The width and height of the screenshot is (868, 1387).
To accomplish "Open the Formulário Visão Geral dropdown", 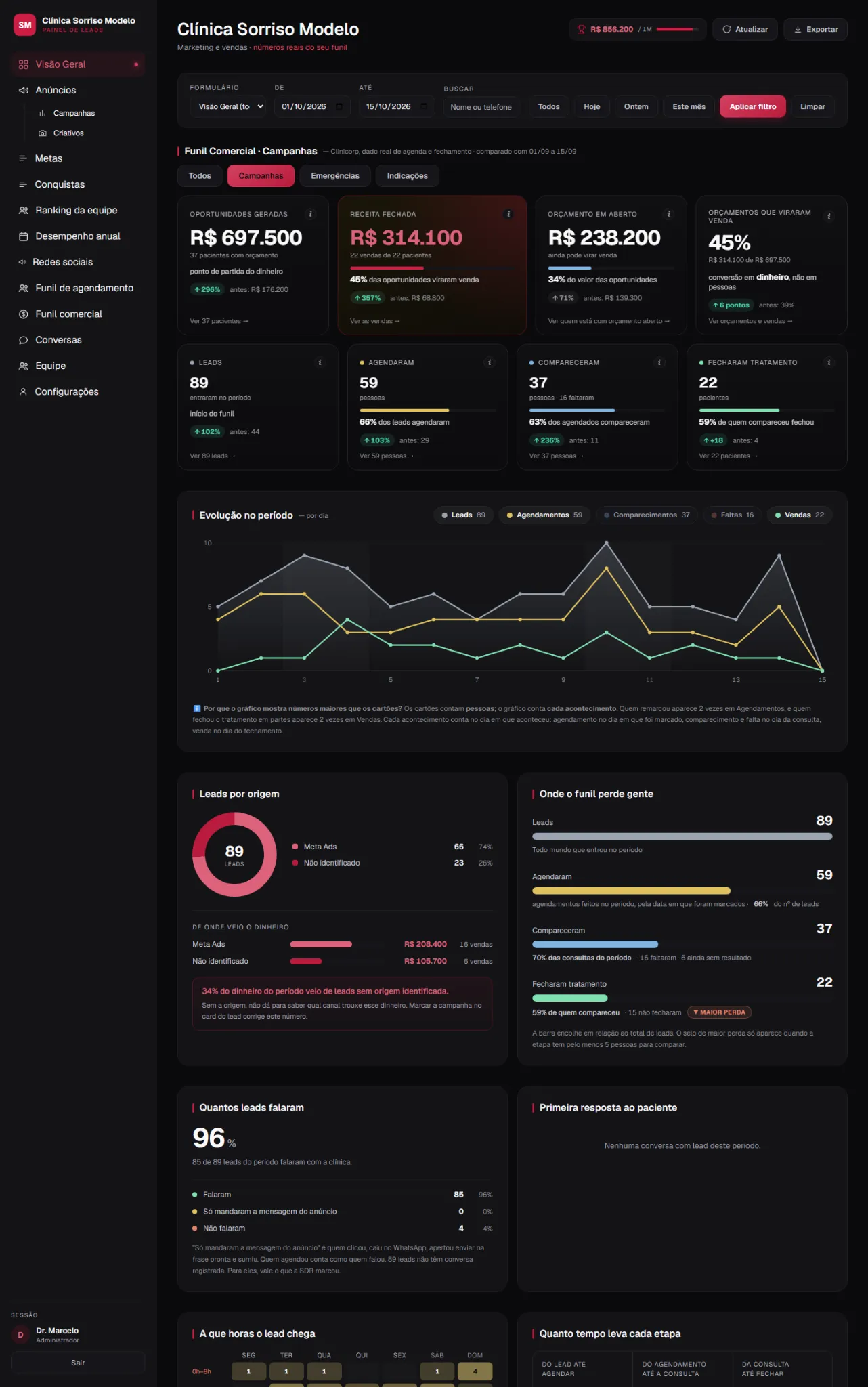I will click(227, 107).
